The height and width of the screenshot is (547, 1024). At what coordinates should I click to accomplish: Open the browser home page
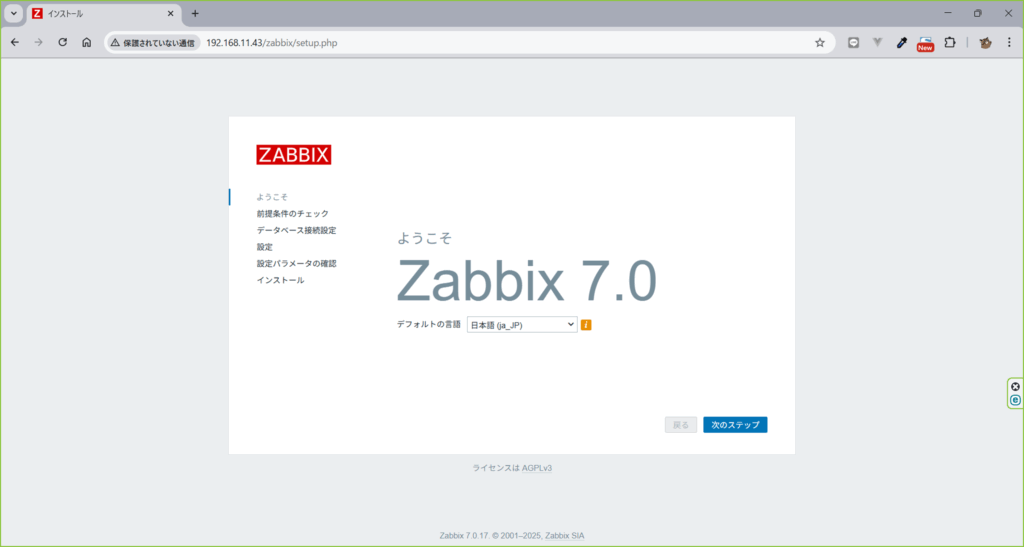point(86,42)
